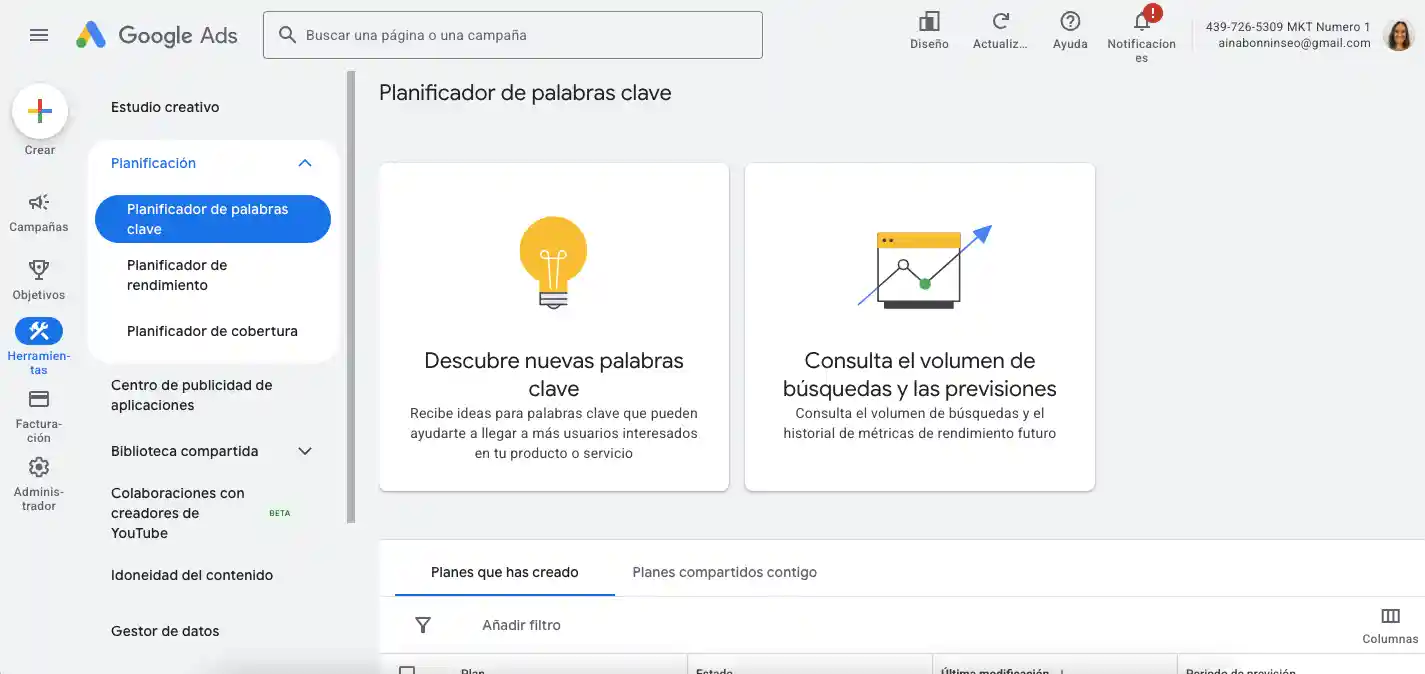Open Estudio creativo menu item
1425x674 pixels.
[165, 107]
